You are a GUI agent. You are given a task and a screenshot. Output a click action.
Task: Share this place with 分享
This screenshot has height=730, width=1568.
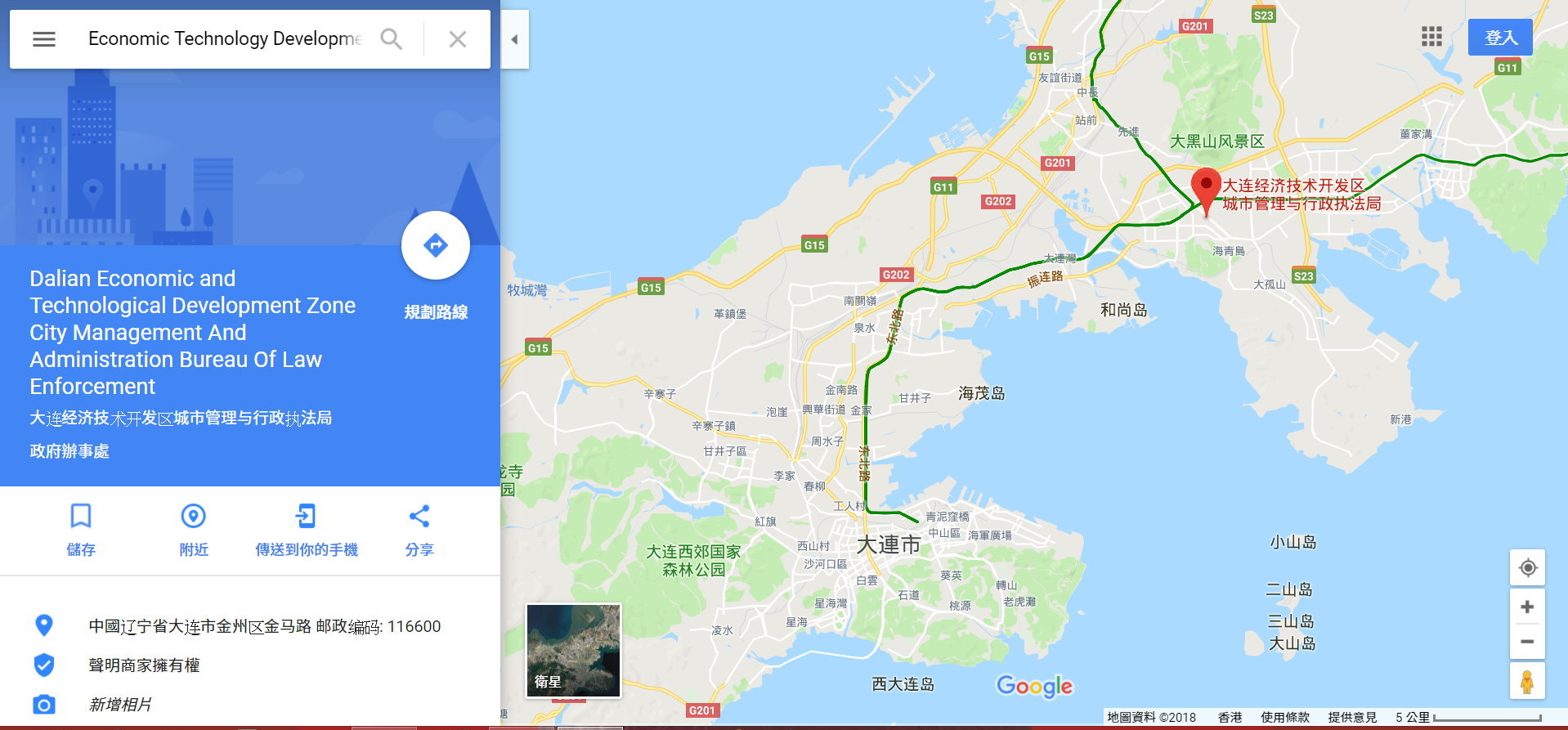click(x=419, y=531)
